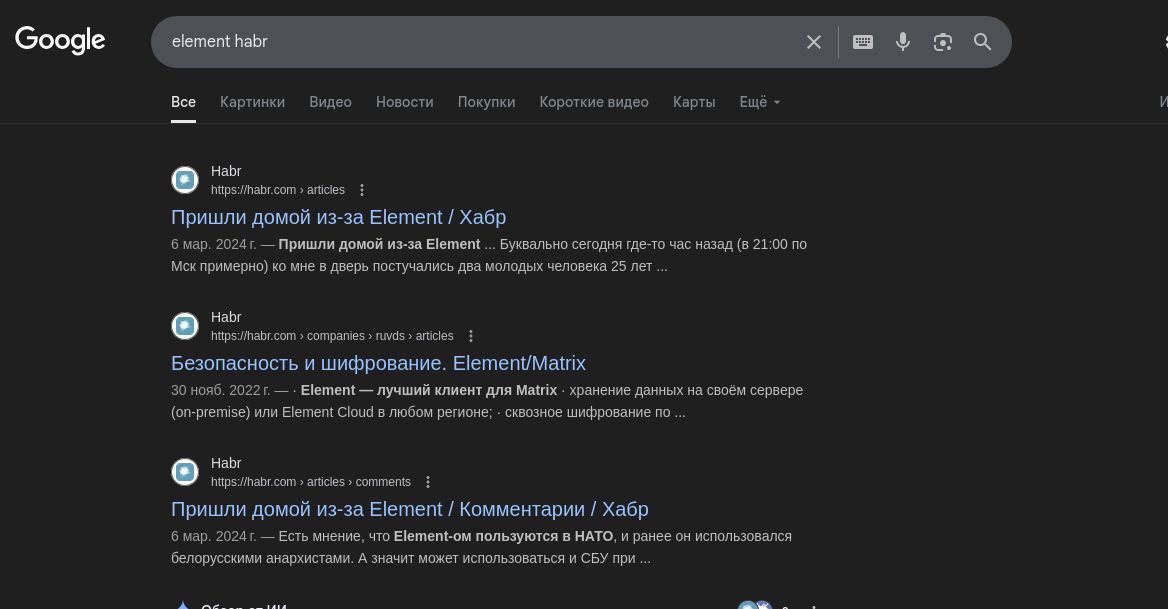Select the Короткие видео tab
This screenshot has width=1168, height=609.
point(593,102)
